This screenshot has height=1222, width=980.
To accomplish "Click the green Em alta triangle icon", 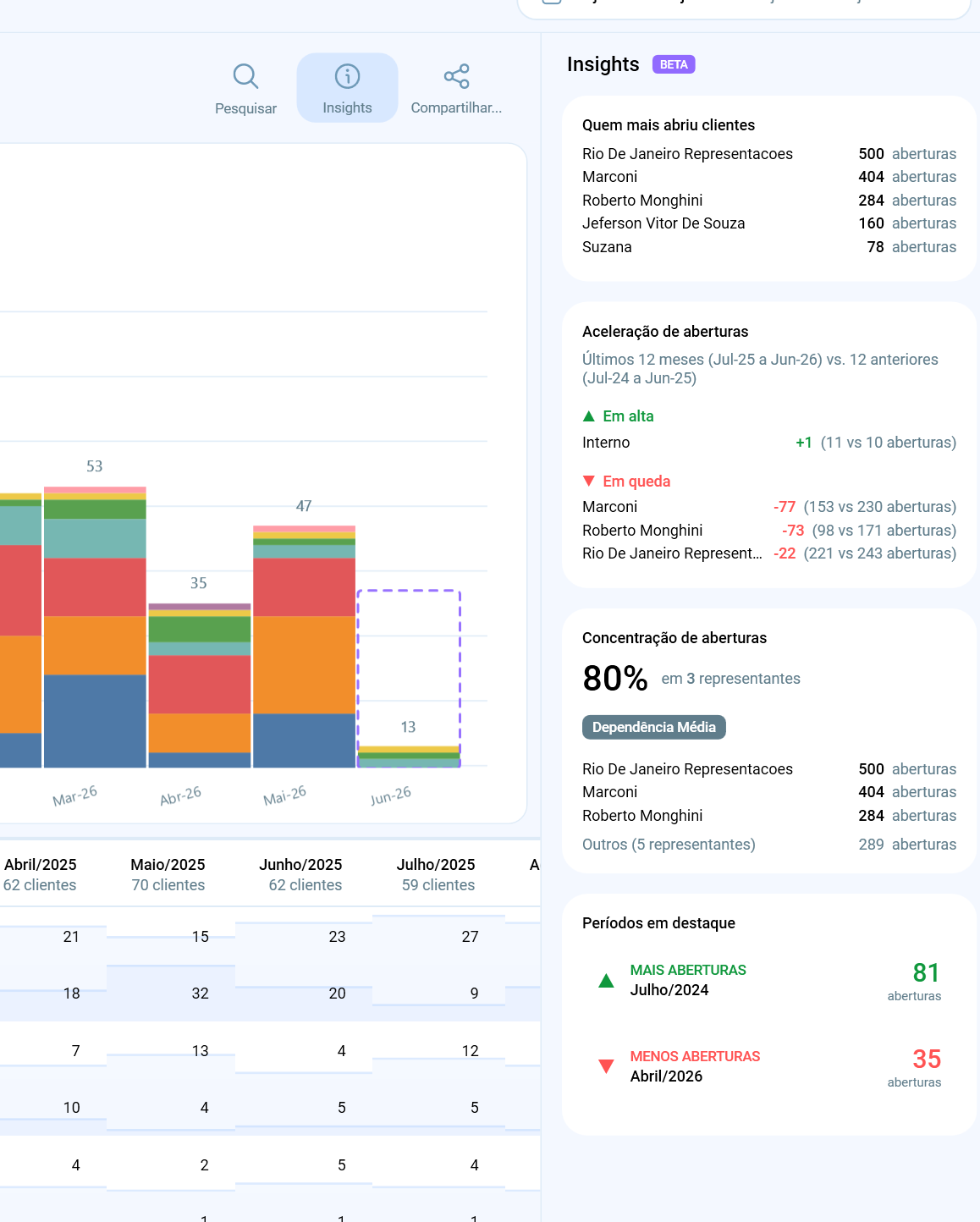I will (x=589, y=416).
